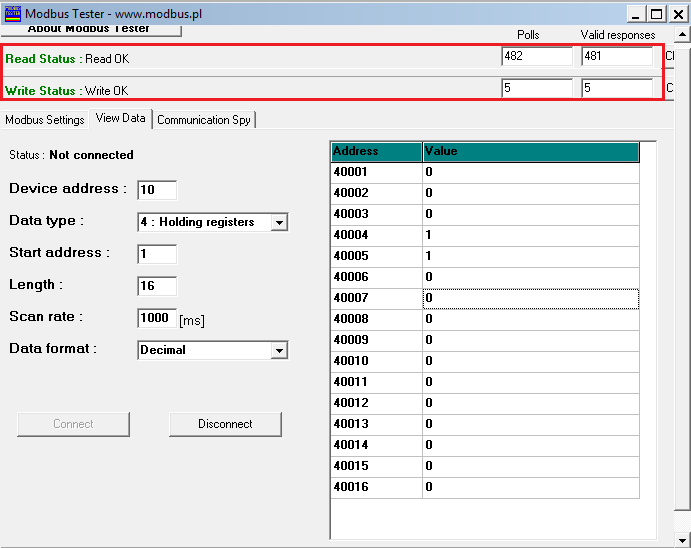
Task: Select the value cell for register 40016
Action: [531, 487]
